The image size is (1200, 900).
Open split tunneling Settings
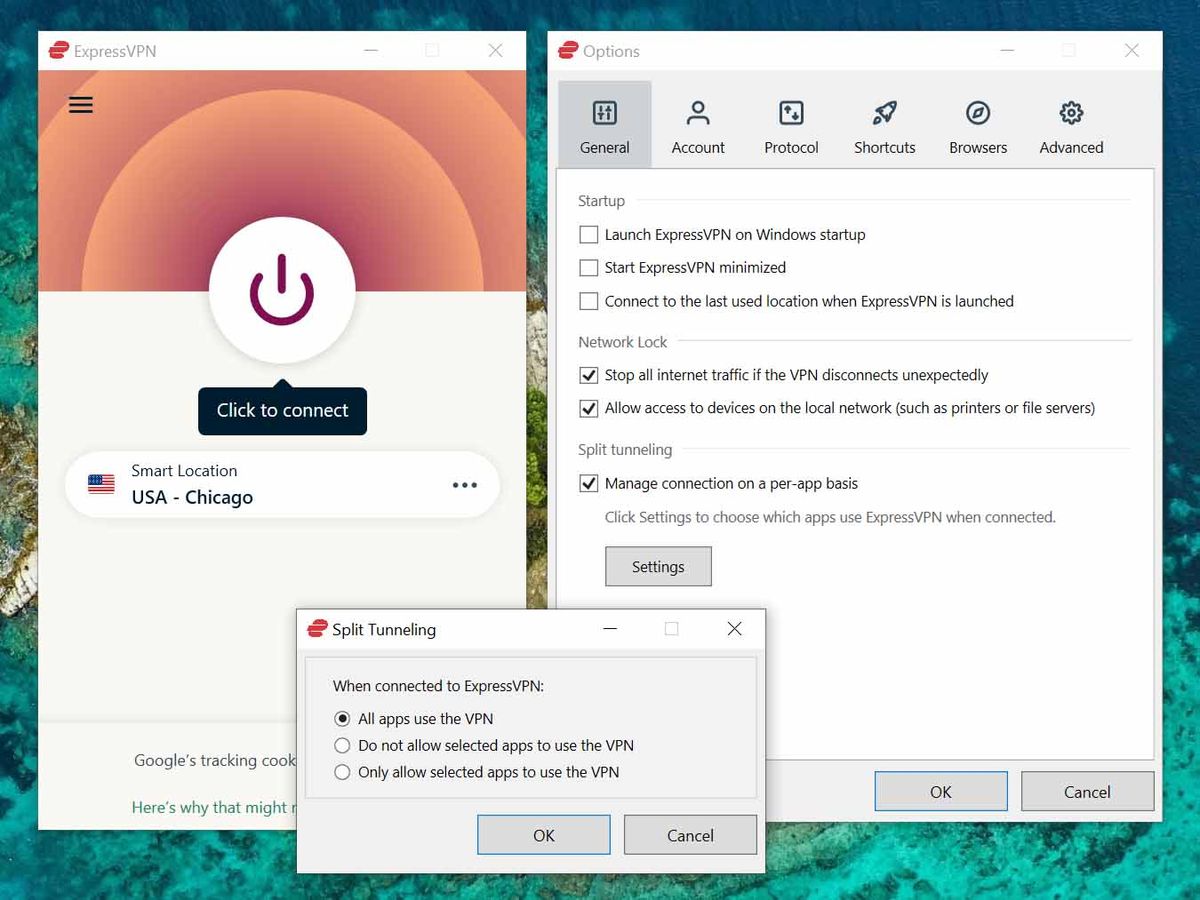(x=658, y=566)
